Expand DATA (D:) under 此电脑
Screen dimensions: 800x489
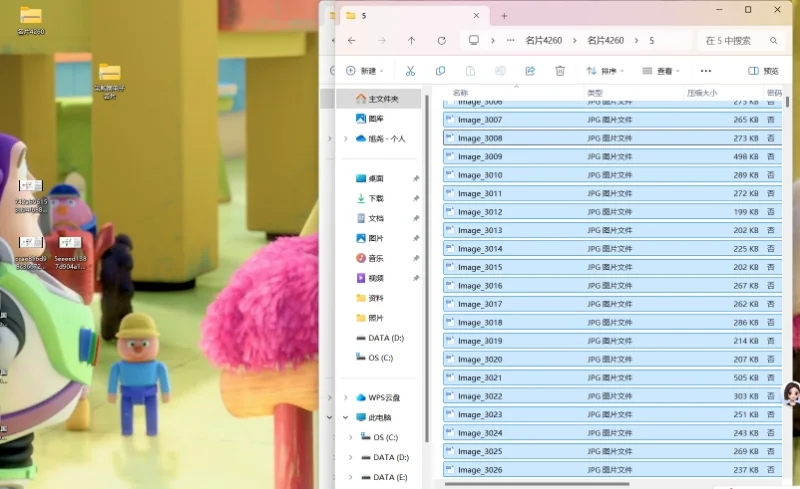tap(351, 457)
